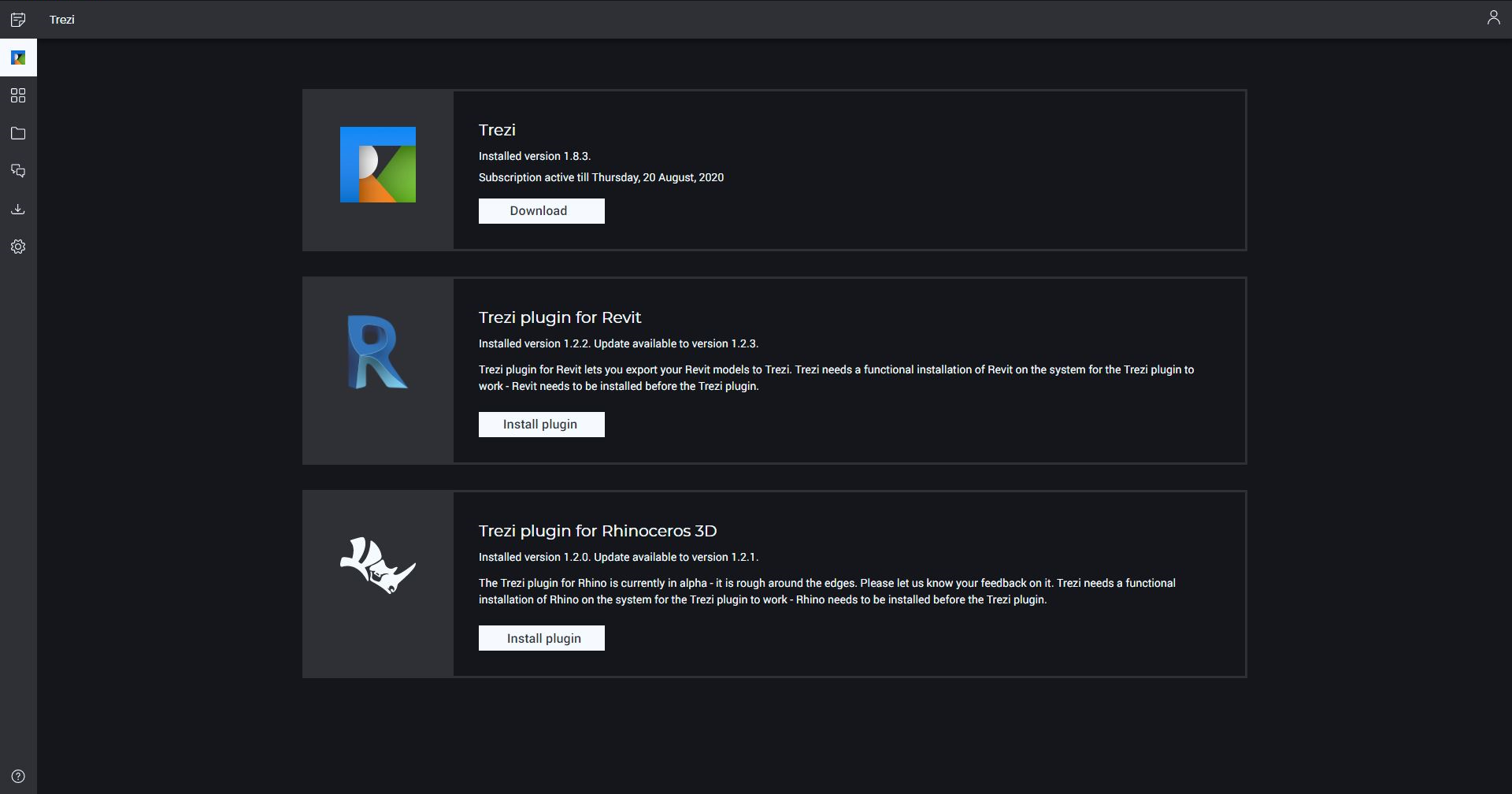Click the 'Update available to version 1.2.1' text
Viewport: 1512px width, 794px height.
676,557
